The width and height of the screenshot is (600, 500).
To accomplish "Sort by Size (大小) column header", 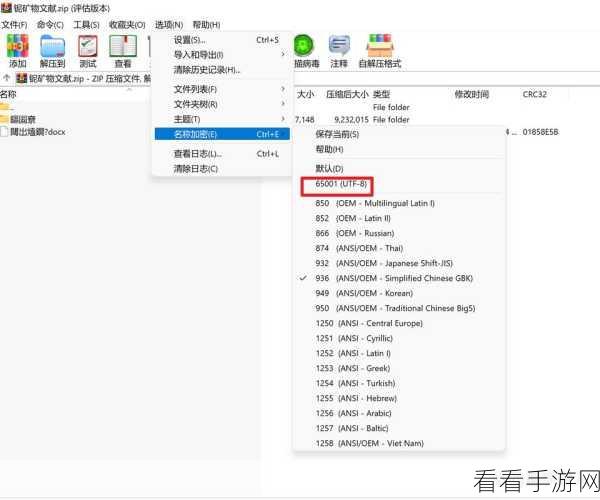I will pos(305,94).
